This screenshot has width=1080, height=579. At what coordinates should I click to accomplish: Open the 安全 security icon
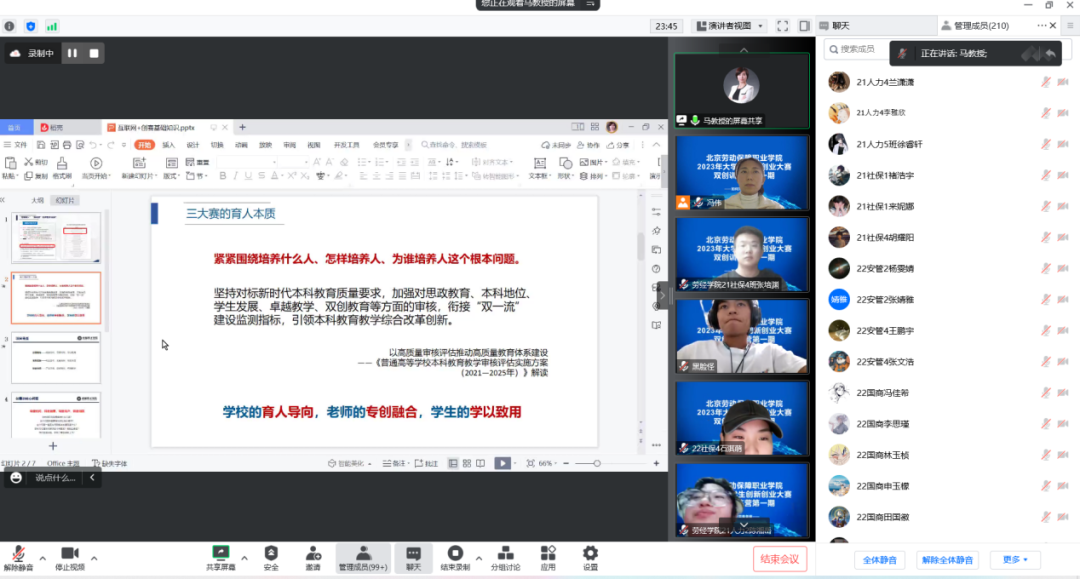(271, 557)
